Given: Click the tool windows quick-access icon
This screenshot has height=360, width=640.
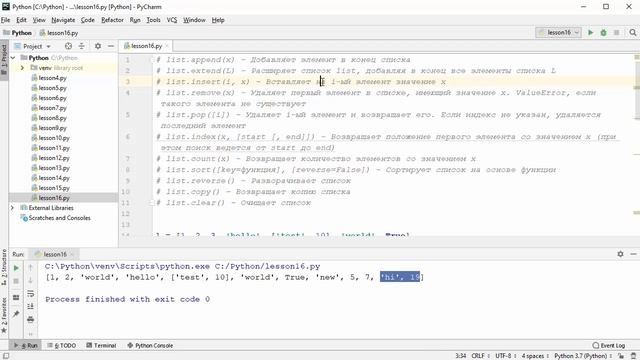Looking at the screenshot, I should 5,356.
